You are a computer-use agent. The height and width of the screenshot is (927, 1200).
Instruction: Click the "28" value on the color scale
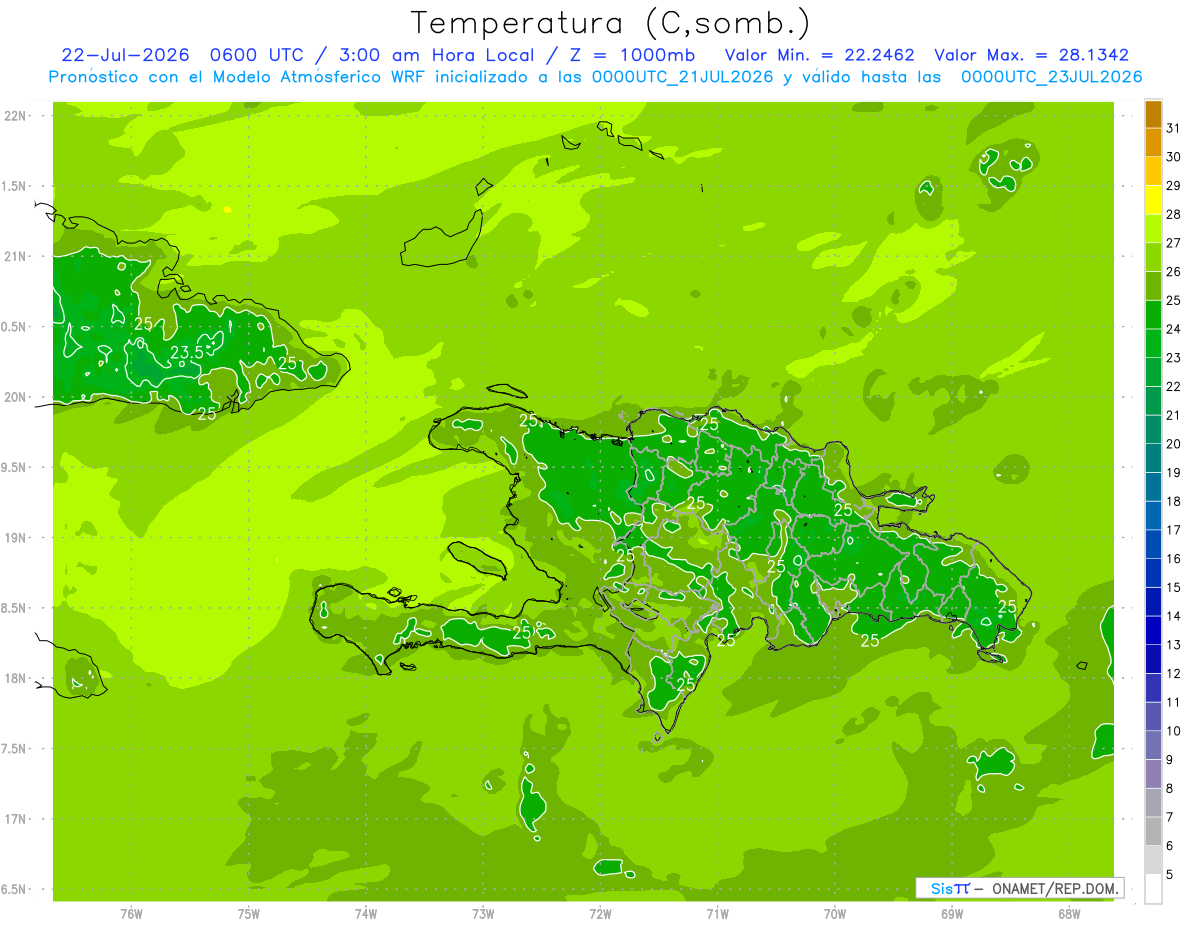pyautogui.click(x=1174, y=215)
